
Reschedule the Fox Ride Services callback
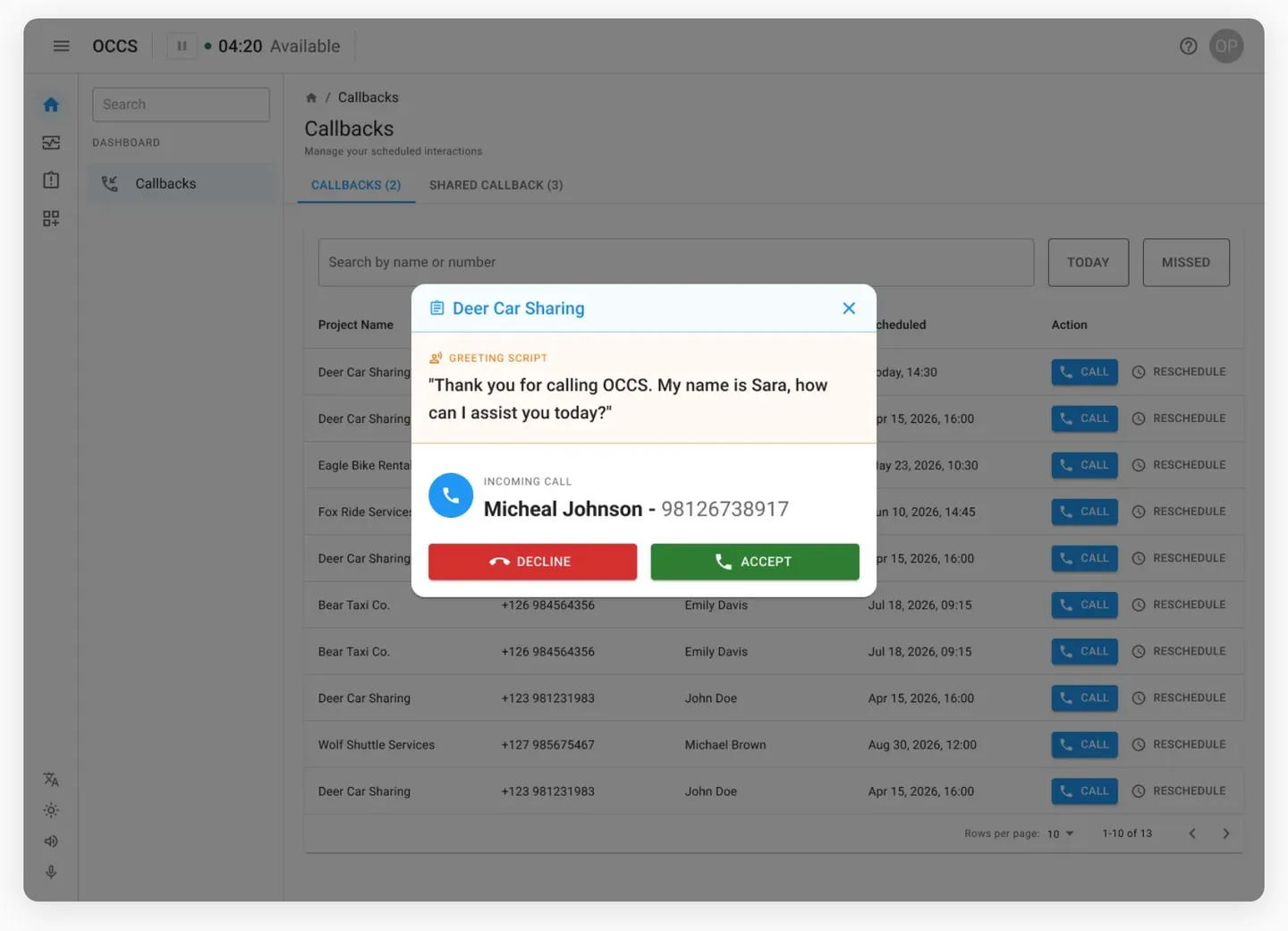pos(1179,512)
